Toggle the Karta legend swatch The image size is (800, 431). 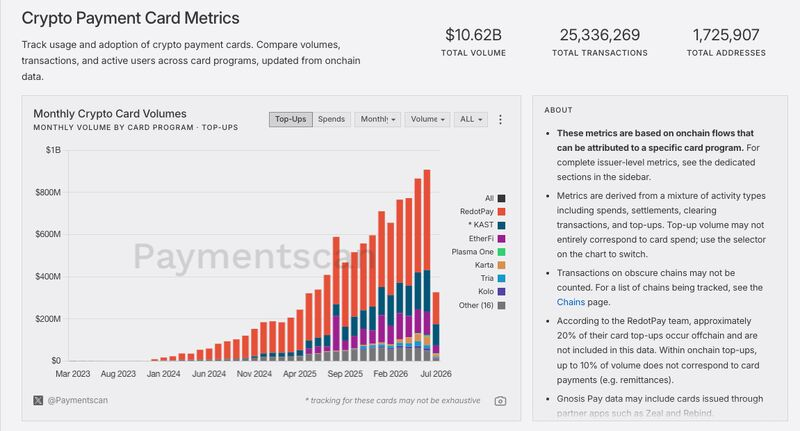502,265
